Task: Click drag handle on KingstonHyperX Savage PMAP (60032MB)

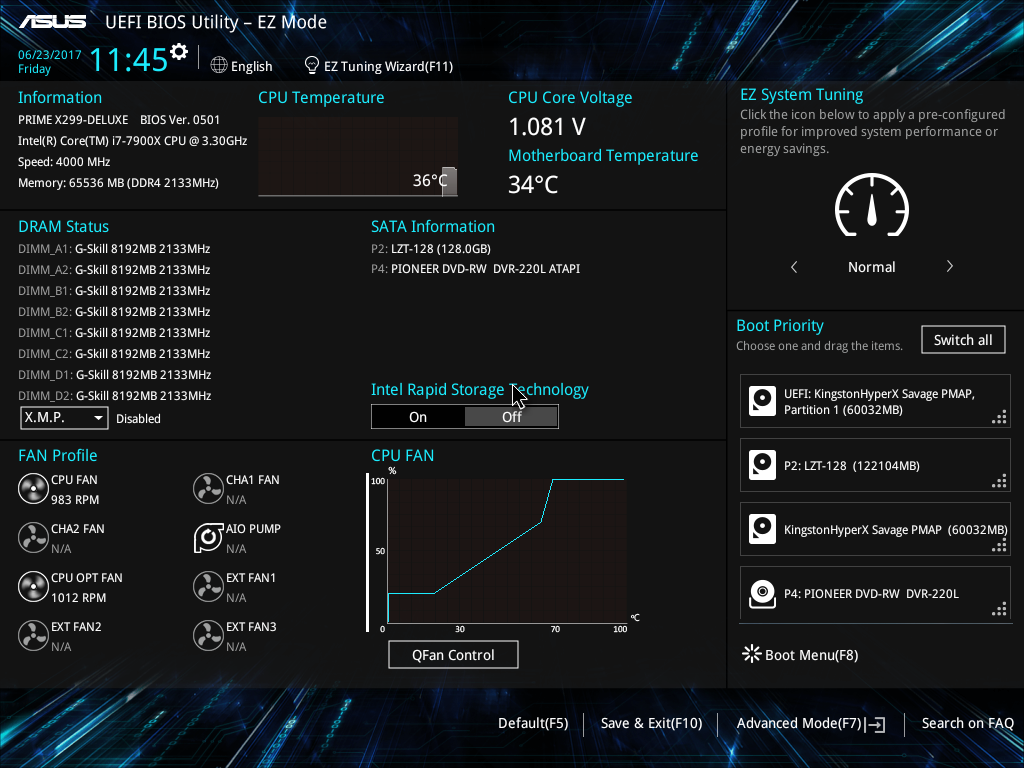Action: (x=999, y=545)
